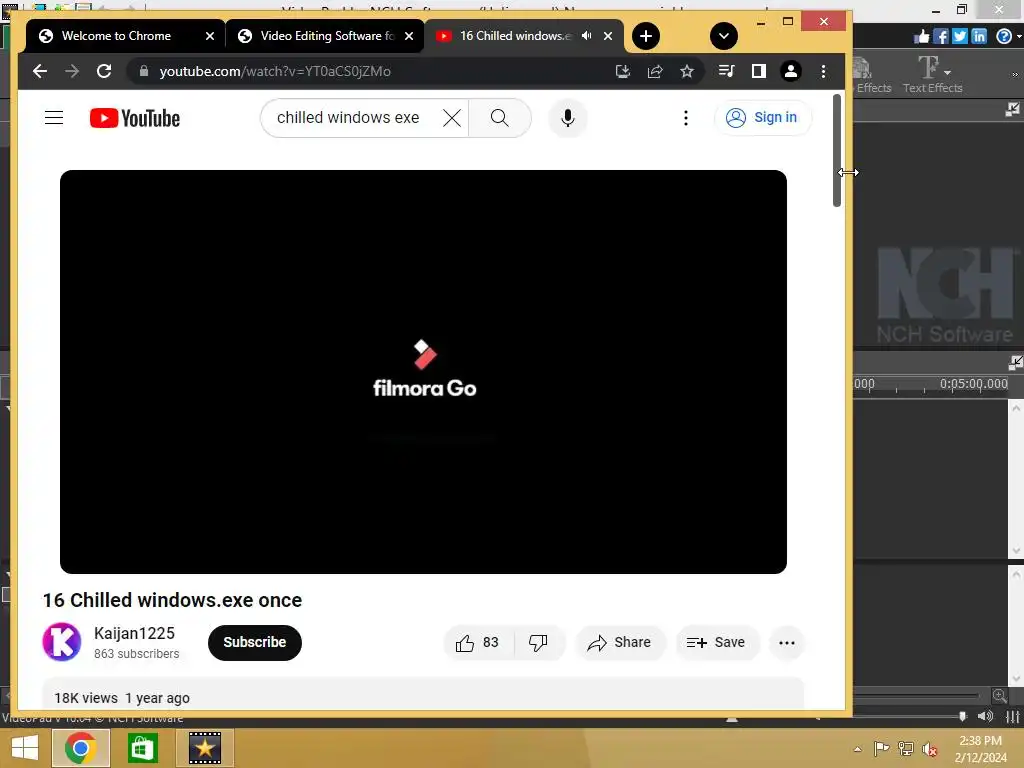Open the network tray icon
The image size is (1024, 768).
tap(905, 749)
